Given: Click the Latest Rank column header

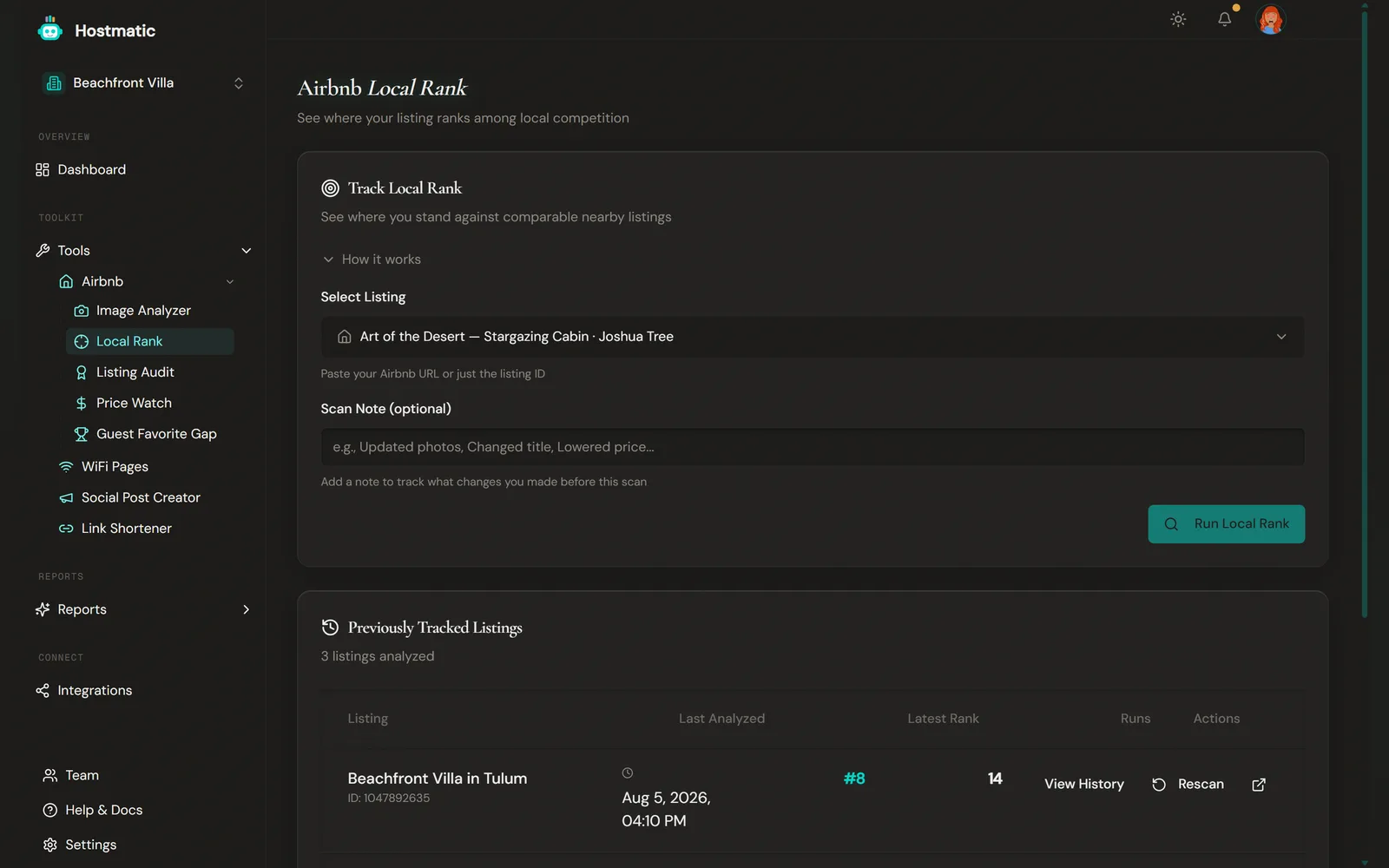Looking at the screenshot, I should (x=943, y=719).
